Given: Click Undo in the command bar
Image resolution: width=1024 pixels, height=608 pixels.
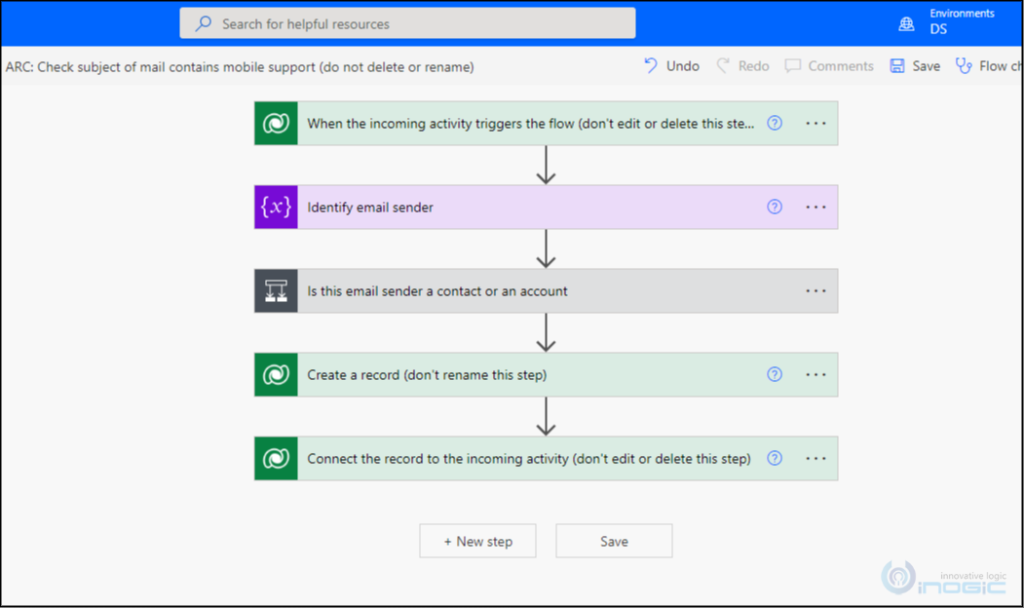Looking at the screenshot, I should click(671, 65).
